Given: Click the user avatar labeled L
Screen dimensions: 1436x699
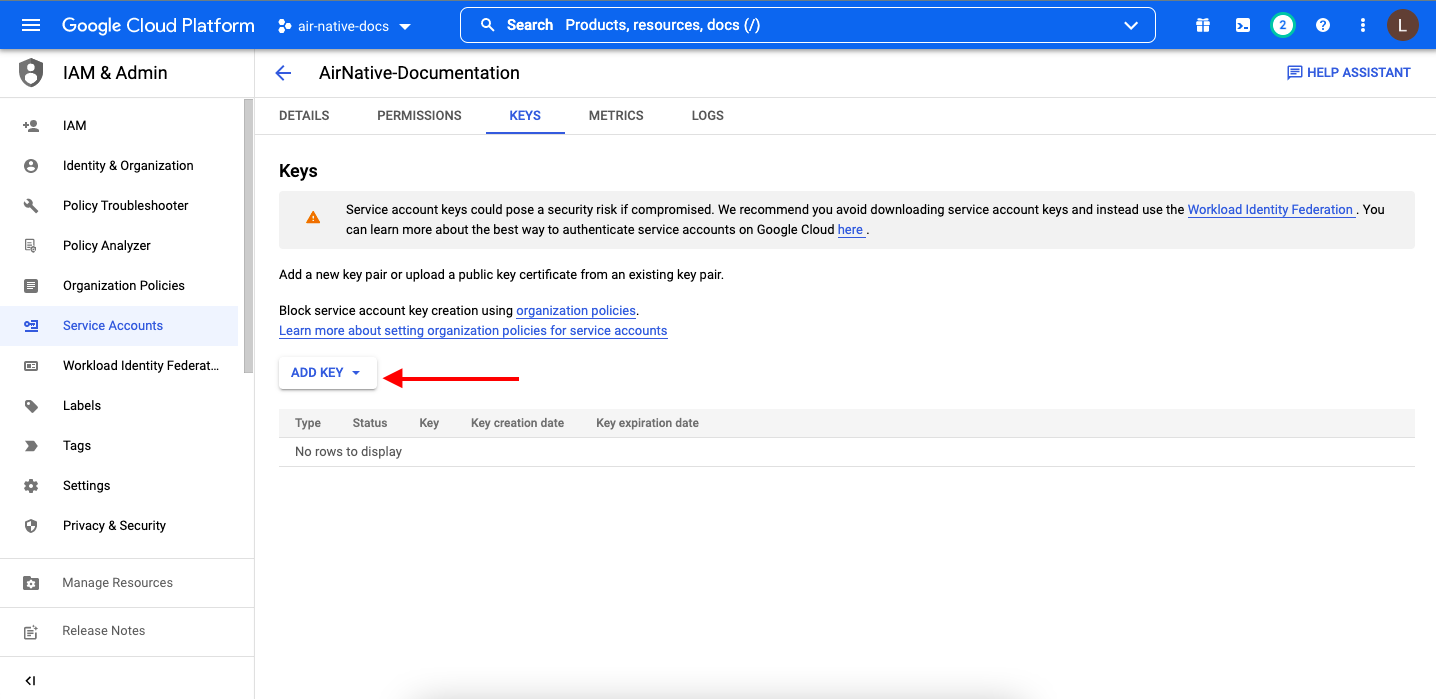Looking at the screenshot, I should [x=1402, y=25].
